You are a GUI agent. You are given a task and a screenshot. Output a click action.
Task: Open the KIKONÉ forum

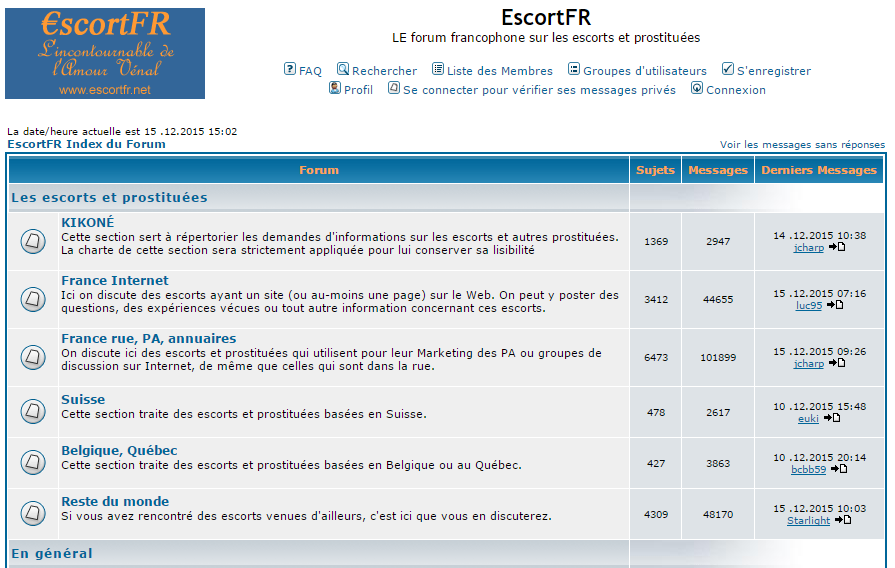[87, 223]
